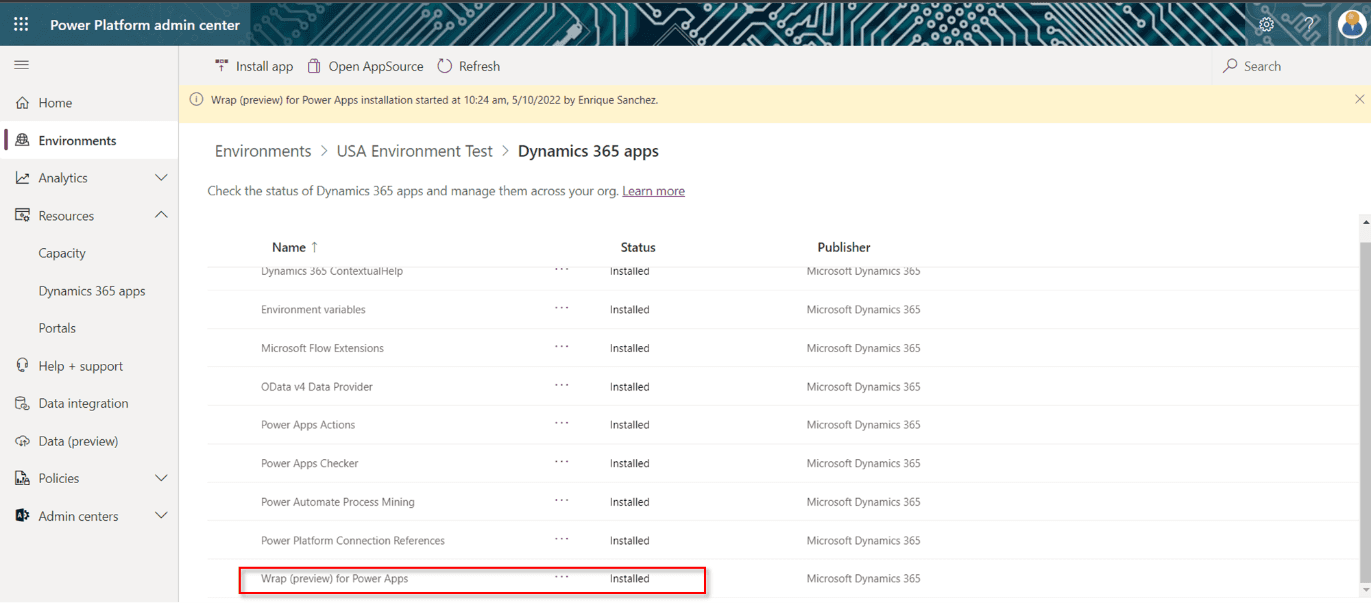The image size is (1371, 603).
Task: Click the info icon in notification bar
Action: (x=196, y=100)
